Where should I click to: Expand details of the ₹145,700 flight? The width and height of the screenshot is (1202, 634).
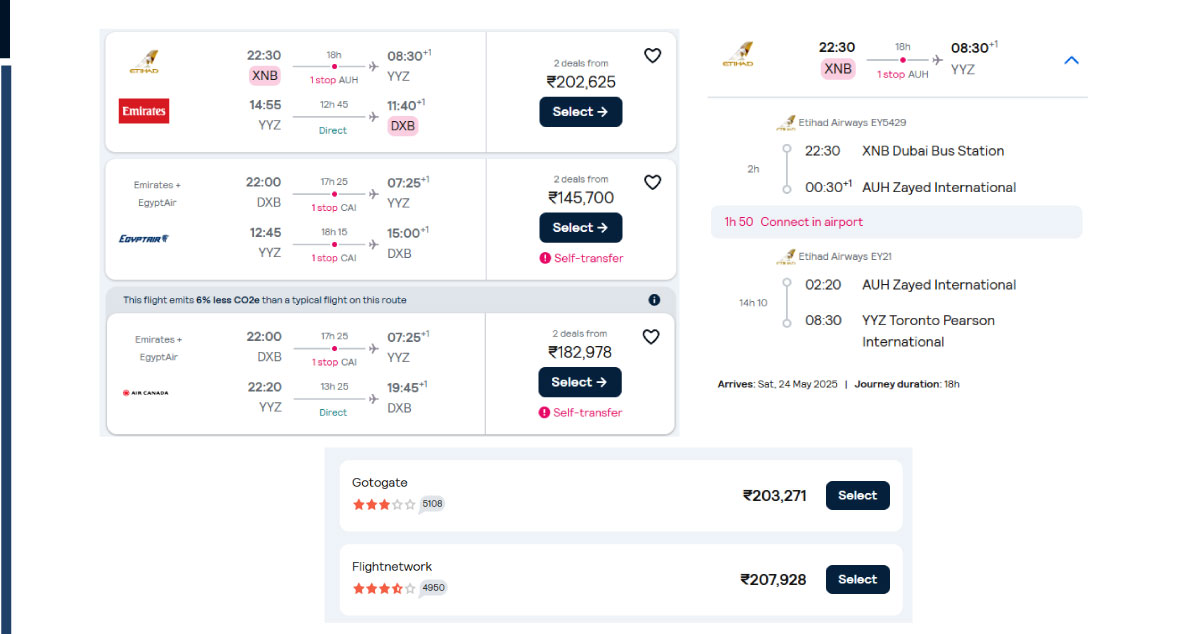click(580, 227)
